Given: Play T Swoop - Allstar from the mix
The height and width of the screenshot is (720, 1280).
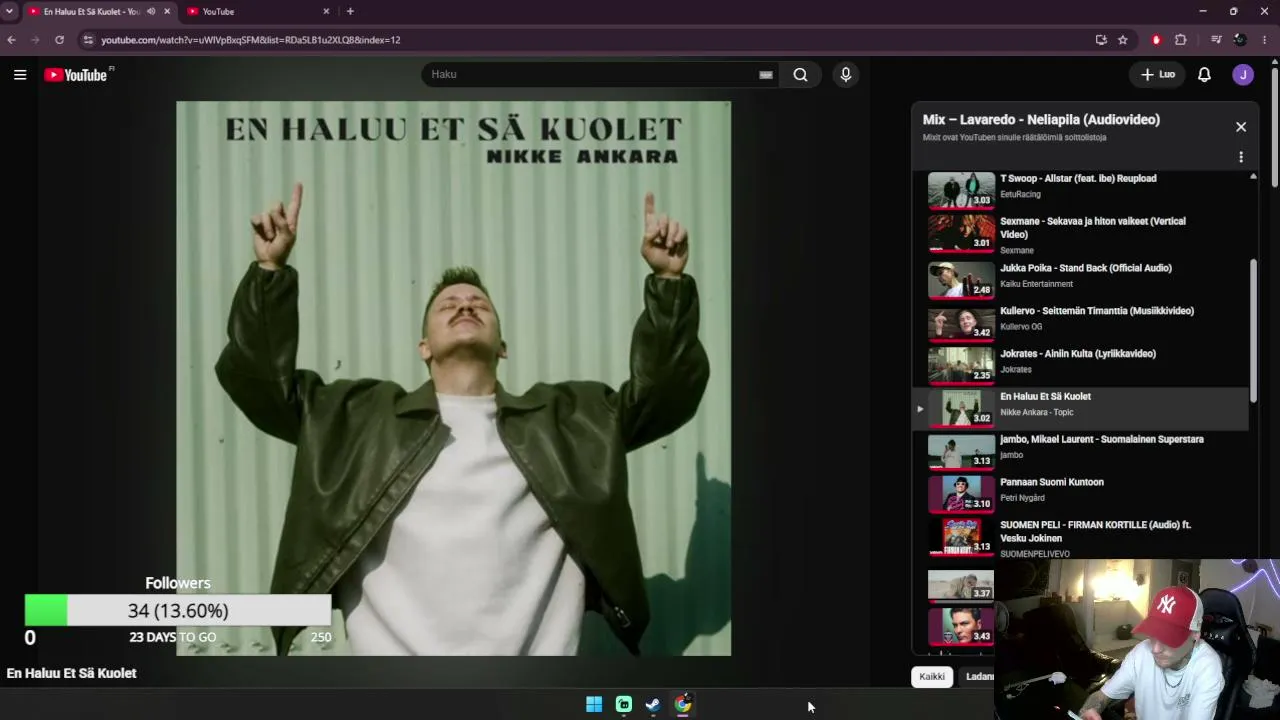Looking at the screenshot, I should 1080,189.
